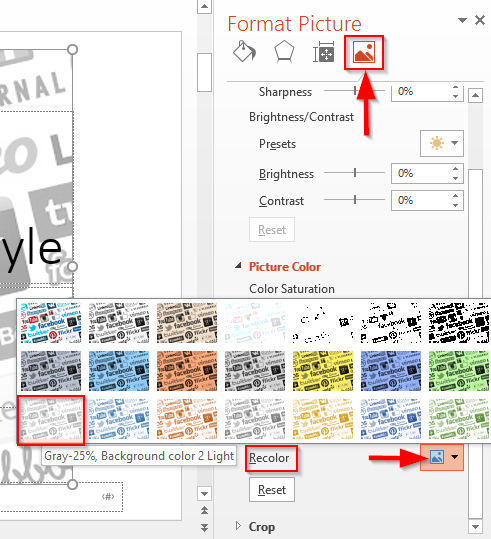Image resolution: width=491 pixels, height=539 pixels.
Task: Choose the orange light recolor thumbnail
Action: coord(187,419)
